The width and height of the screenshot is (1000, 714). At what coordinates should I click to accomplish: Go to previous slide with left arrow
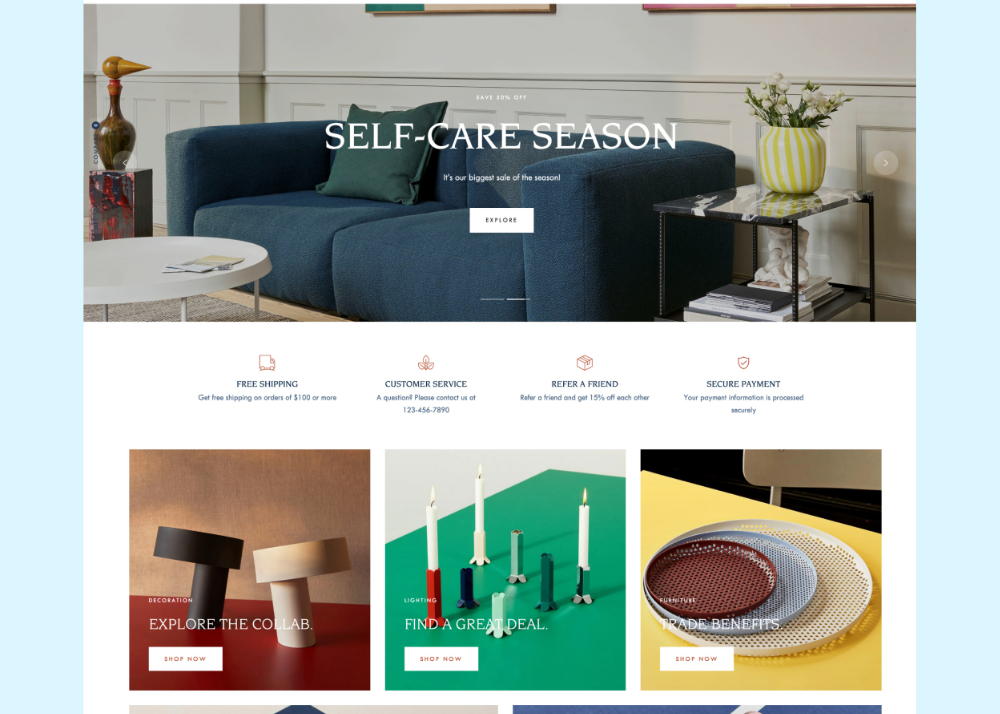point(124,163)
